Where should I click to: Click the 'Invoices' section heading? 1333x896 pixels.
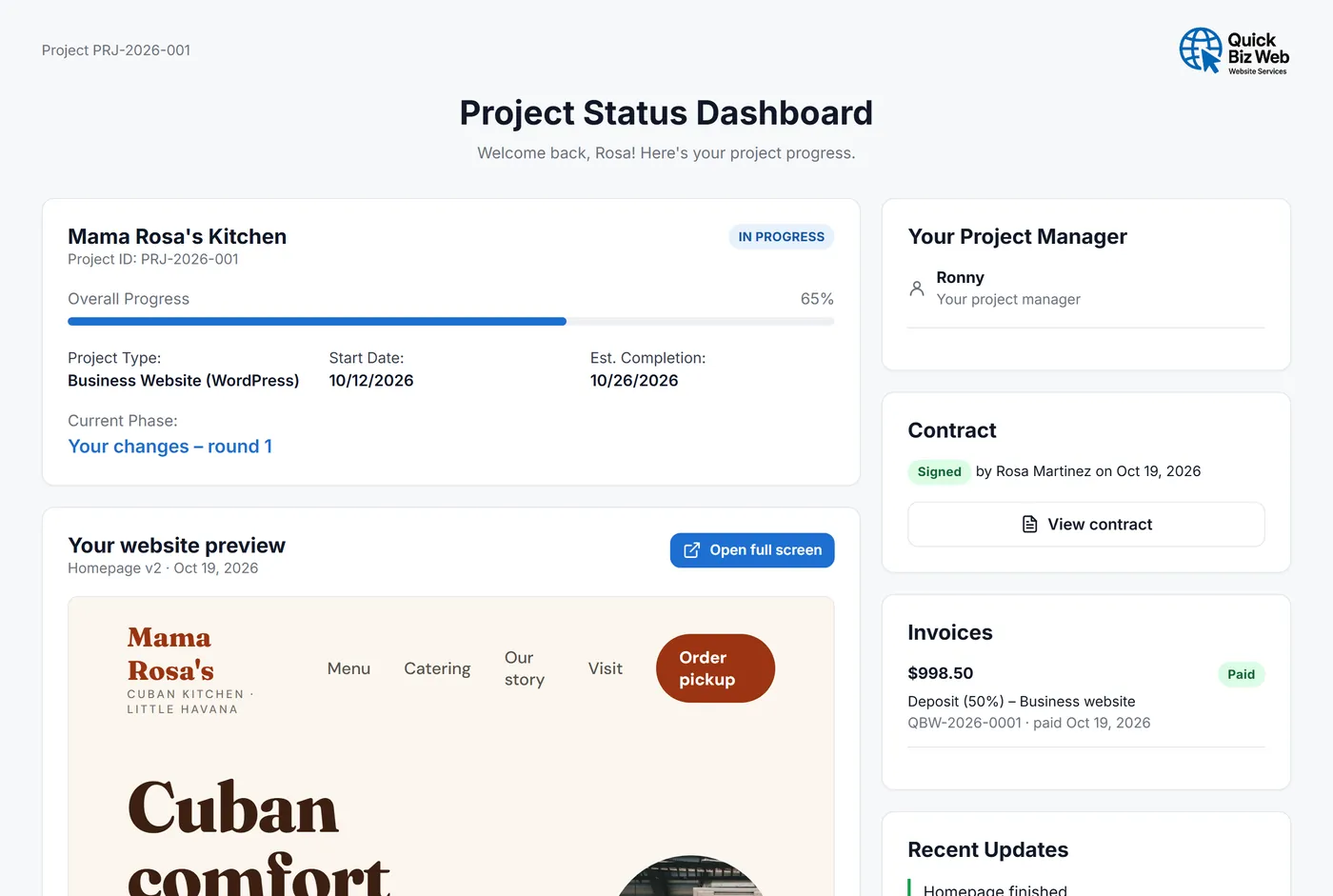tap(950, 632)
